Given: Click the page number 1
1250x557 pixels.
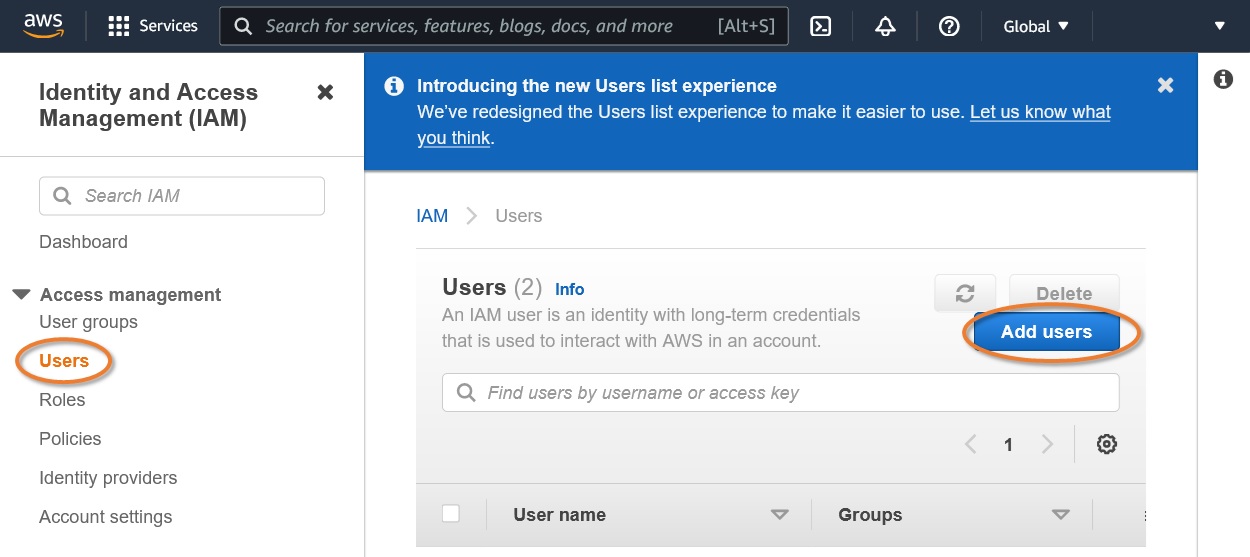Looking at the screenshot, I should pyautogui.click(x=1008, y=445).
